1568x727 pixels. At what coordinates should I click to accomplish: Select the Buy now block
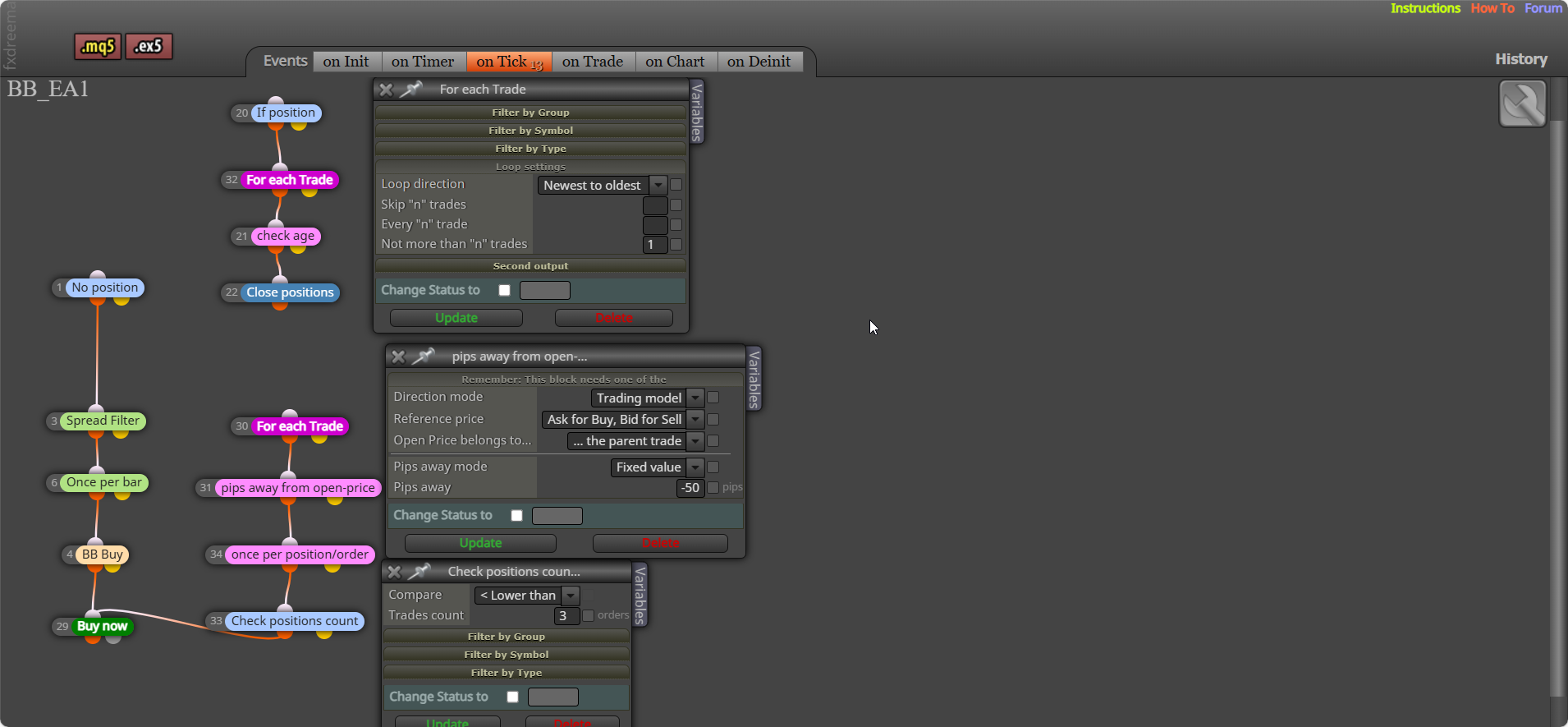click(x=102, y=626)
